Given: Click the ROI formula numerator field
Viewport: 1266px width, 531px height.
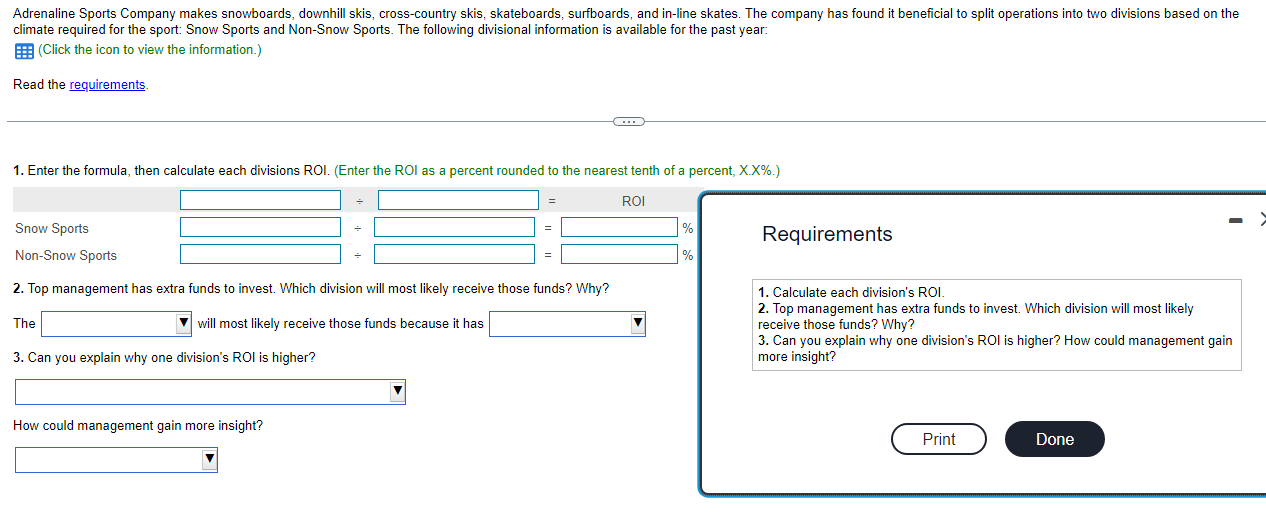Looking at the screenshot, I should pos(260,201).
